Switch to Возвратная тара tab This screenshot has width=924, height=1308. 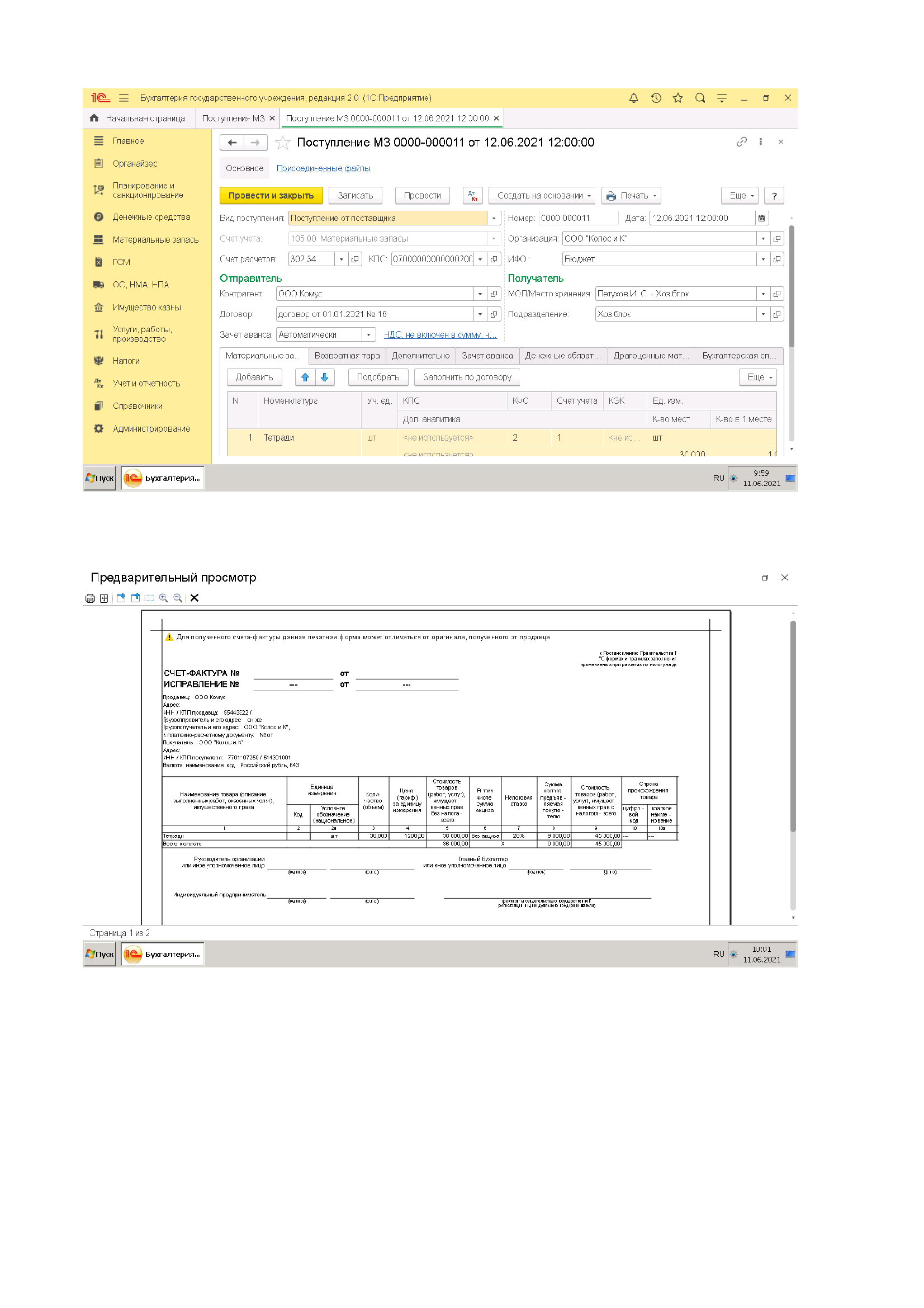[347, 356]
